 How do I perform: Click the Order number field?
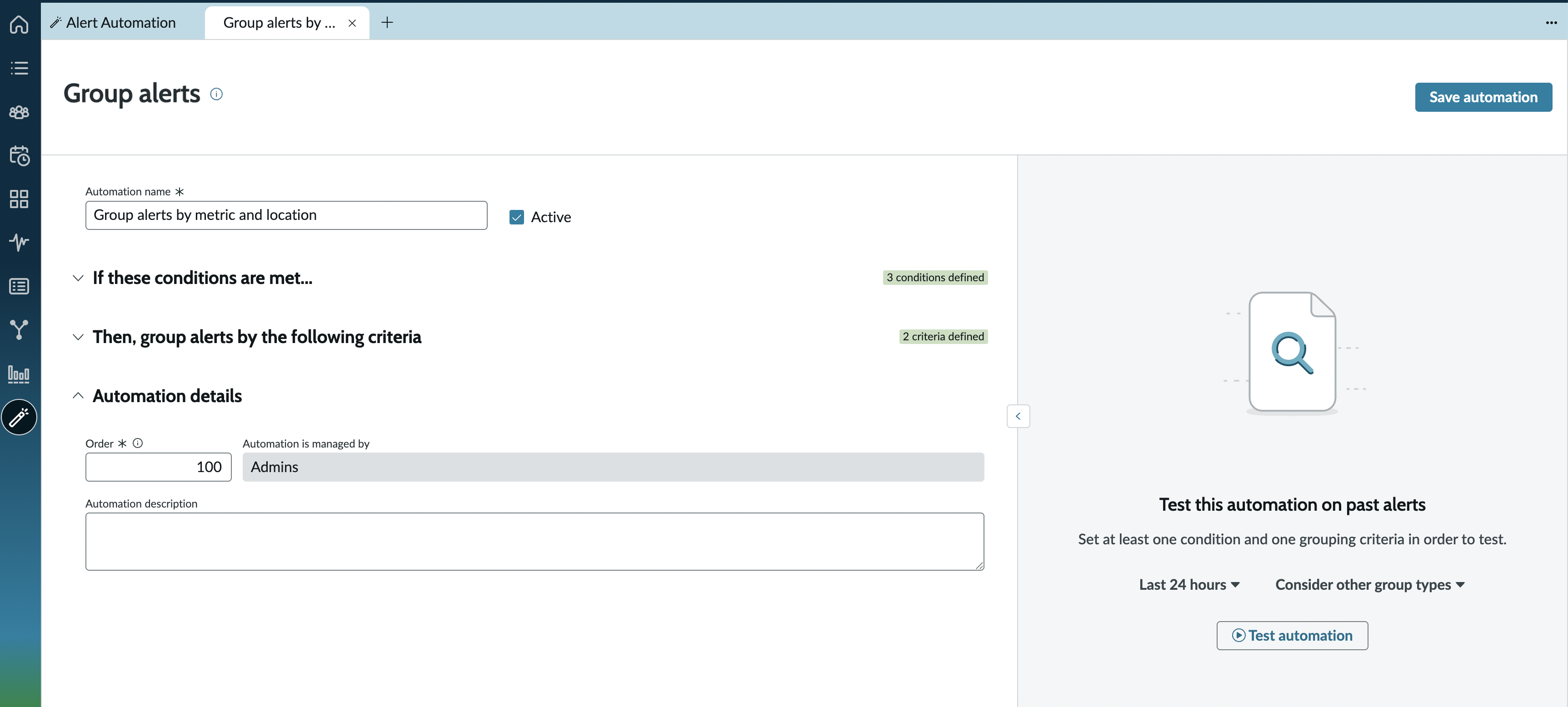(158, 467)
